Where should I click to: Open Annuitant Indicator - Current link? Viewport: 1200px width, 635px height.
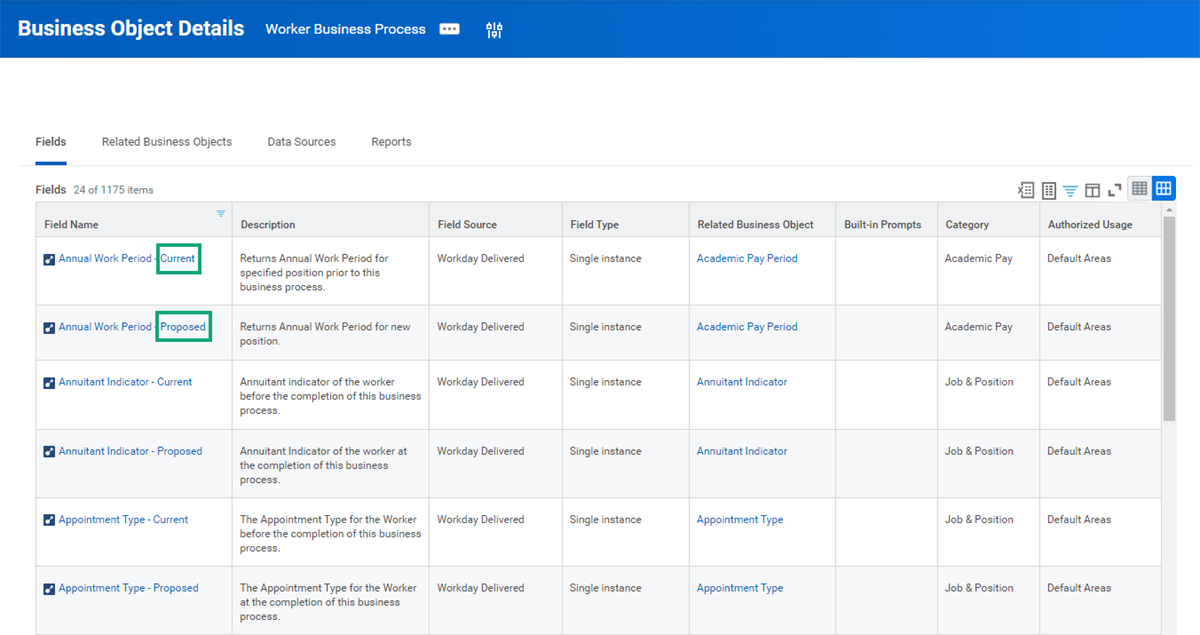point(125,382)
